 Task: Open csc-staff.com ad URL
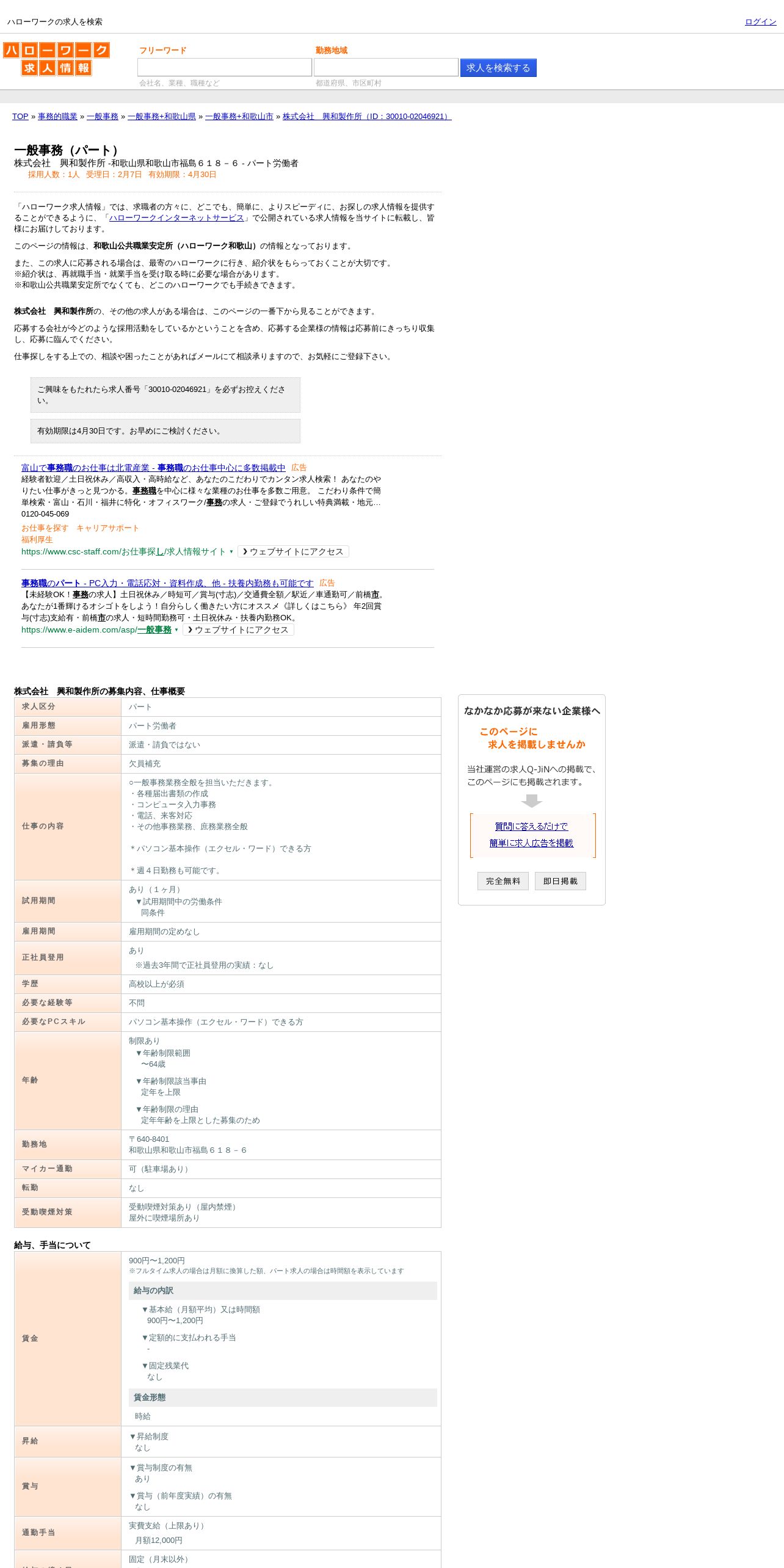(x=123, y=552)
